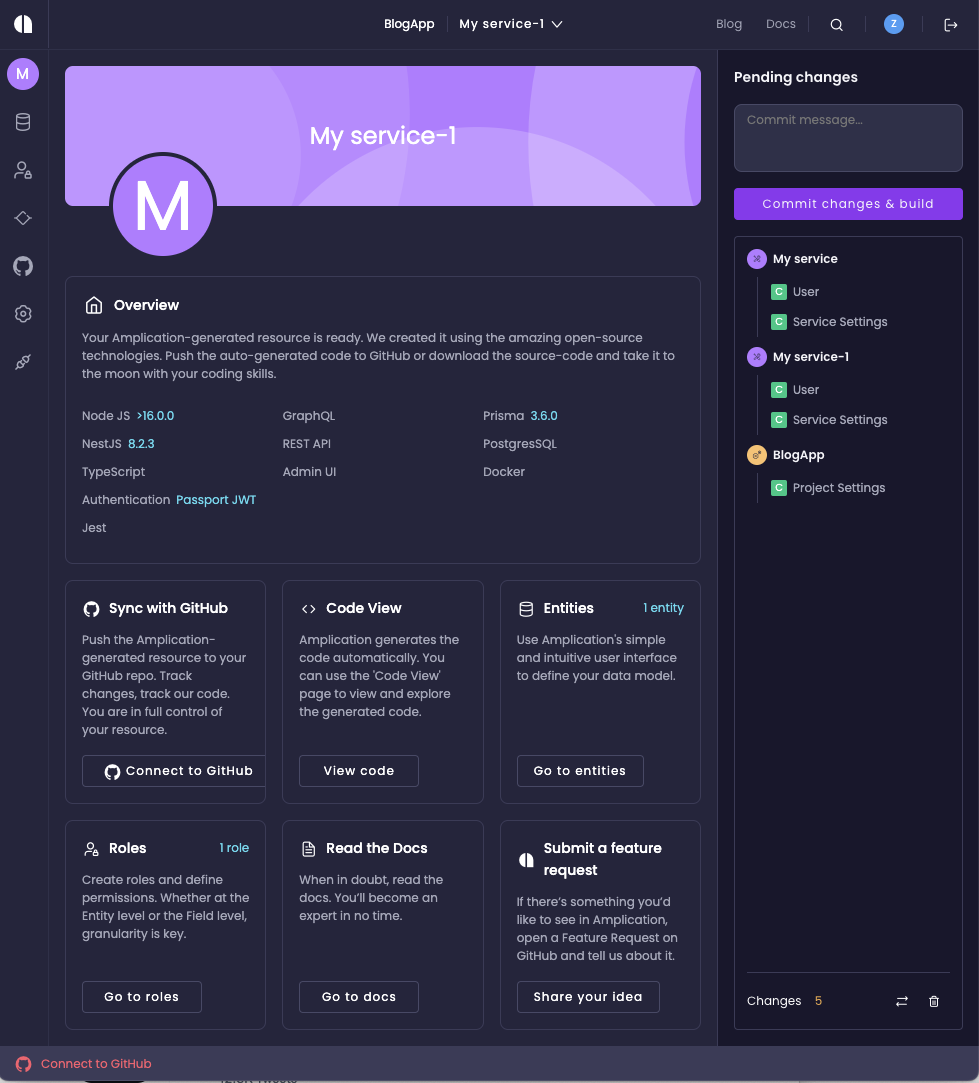
Task: Select My service-1 in pending changes
Action: coord(810,357)
